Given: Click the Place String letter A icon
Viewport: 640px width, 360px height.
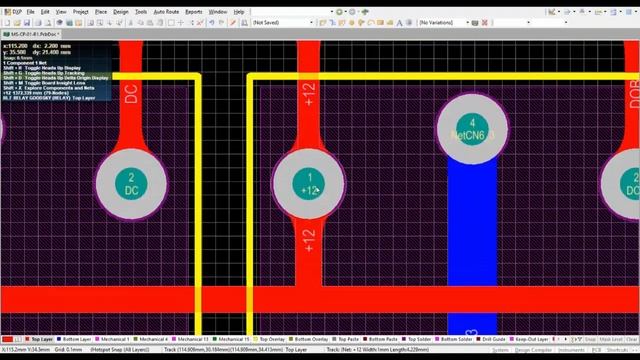Looking at the screenshot, I should (399, 23).
